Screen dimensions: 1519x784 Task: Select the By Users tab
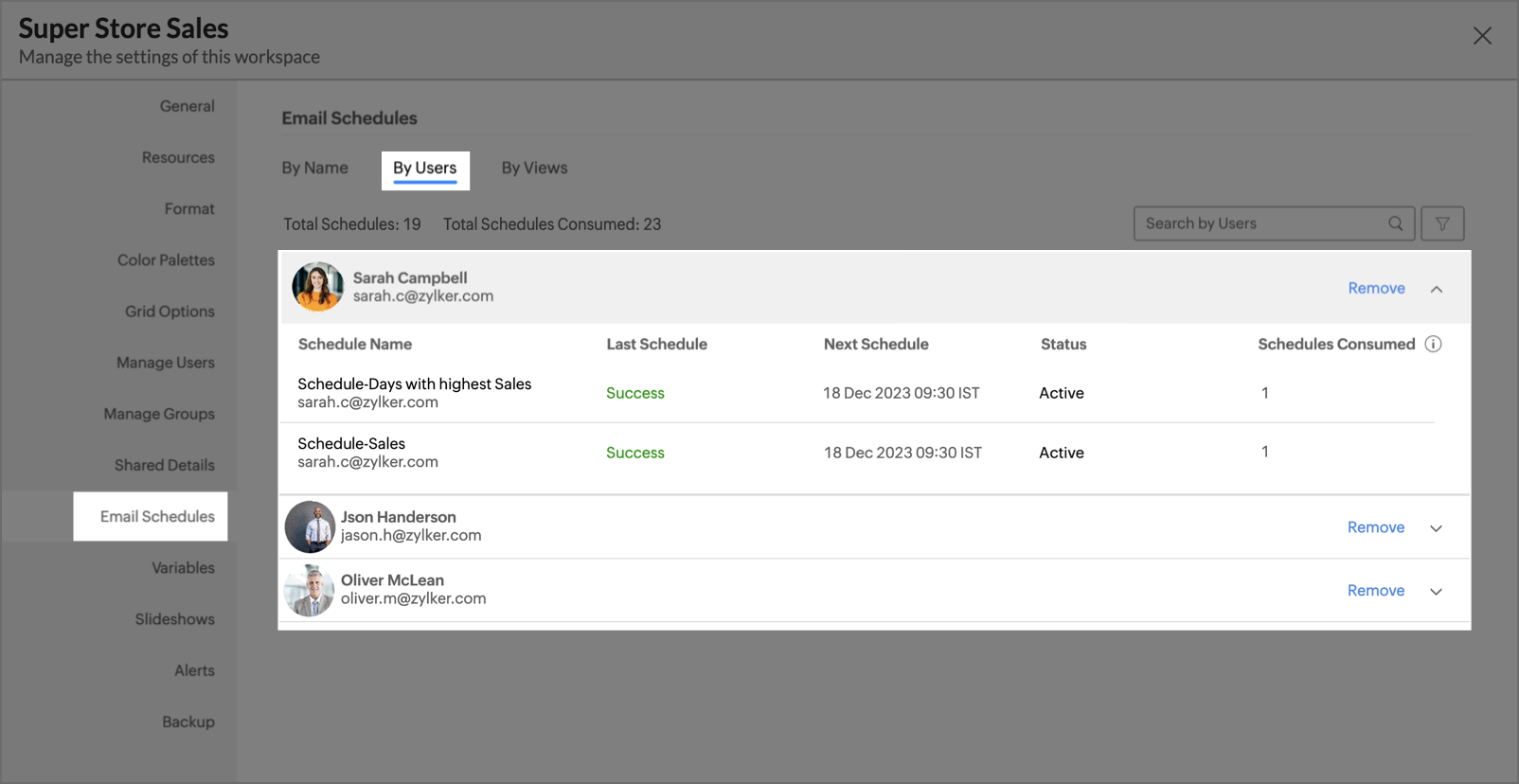[x=425, y=170]
